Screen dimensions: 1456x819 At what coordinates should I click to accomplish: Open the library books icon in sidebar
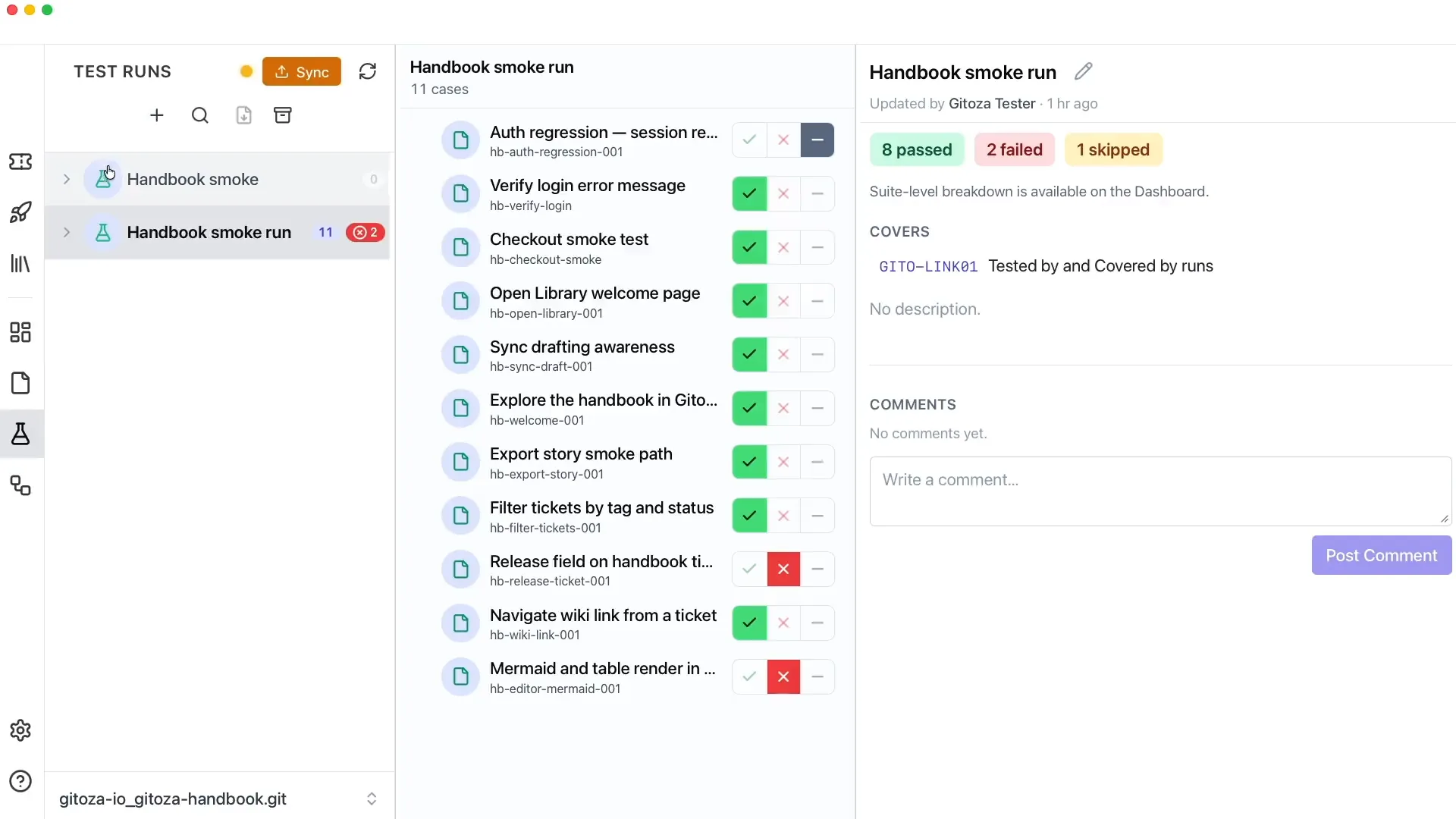coord(20,264)
